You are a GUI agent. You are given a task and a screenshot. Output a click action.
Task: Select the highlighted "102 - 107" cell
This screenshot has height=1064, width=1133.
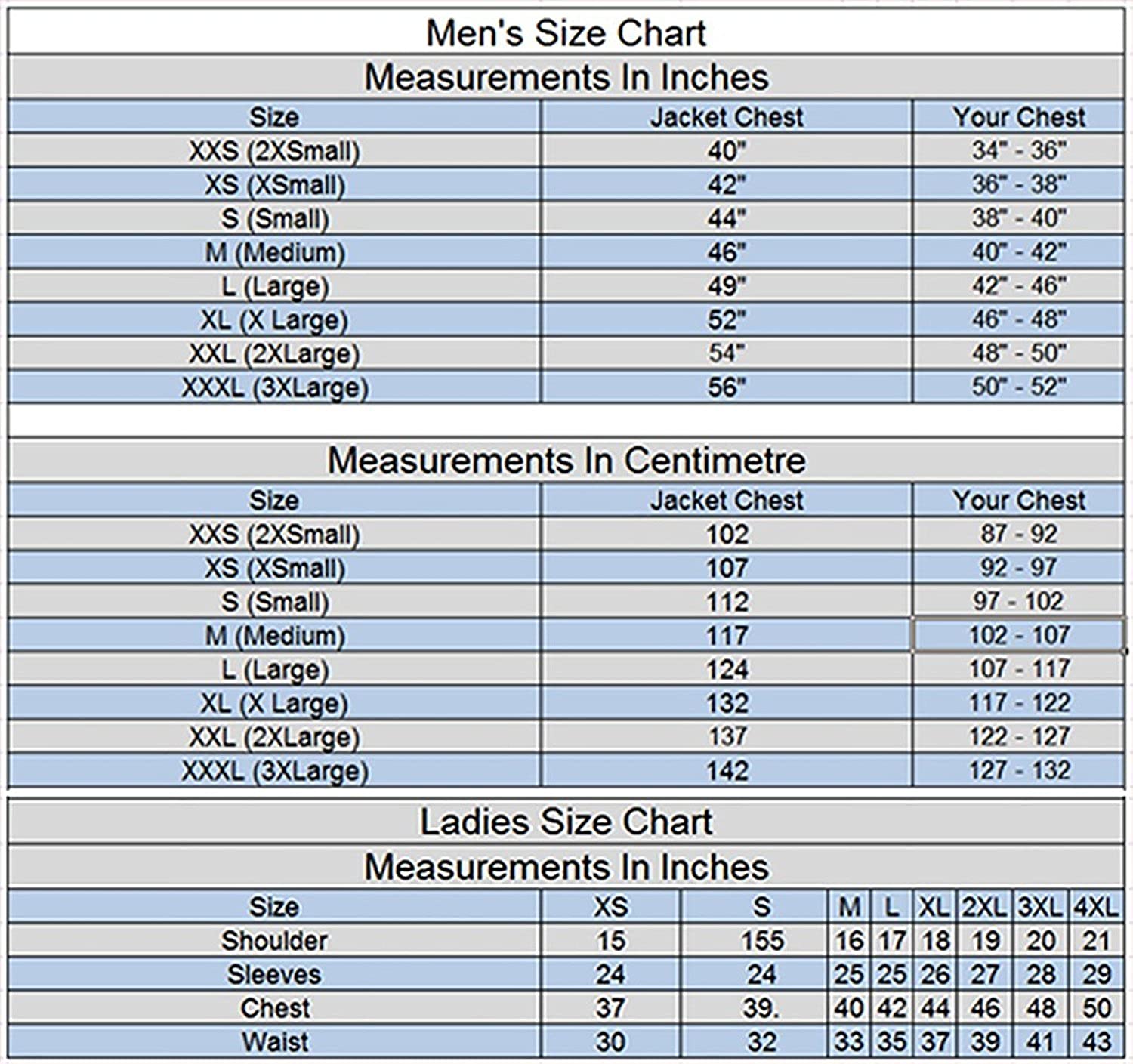(1018, 635)
